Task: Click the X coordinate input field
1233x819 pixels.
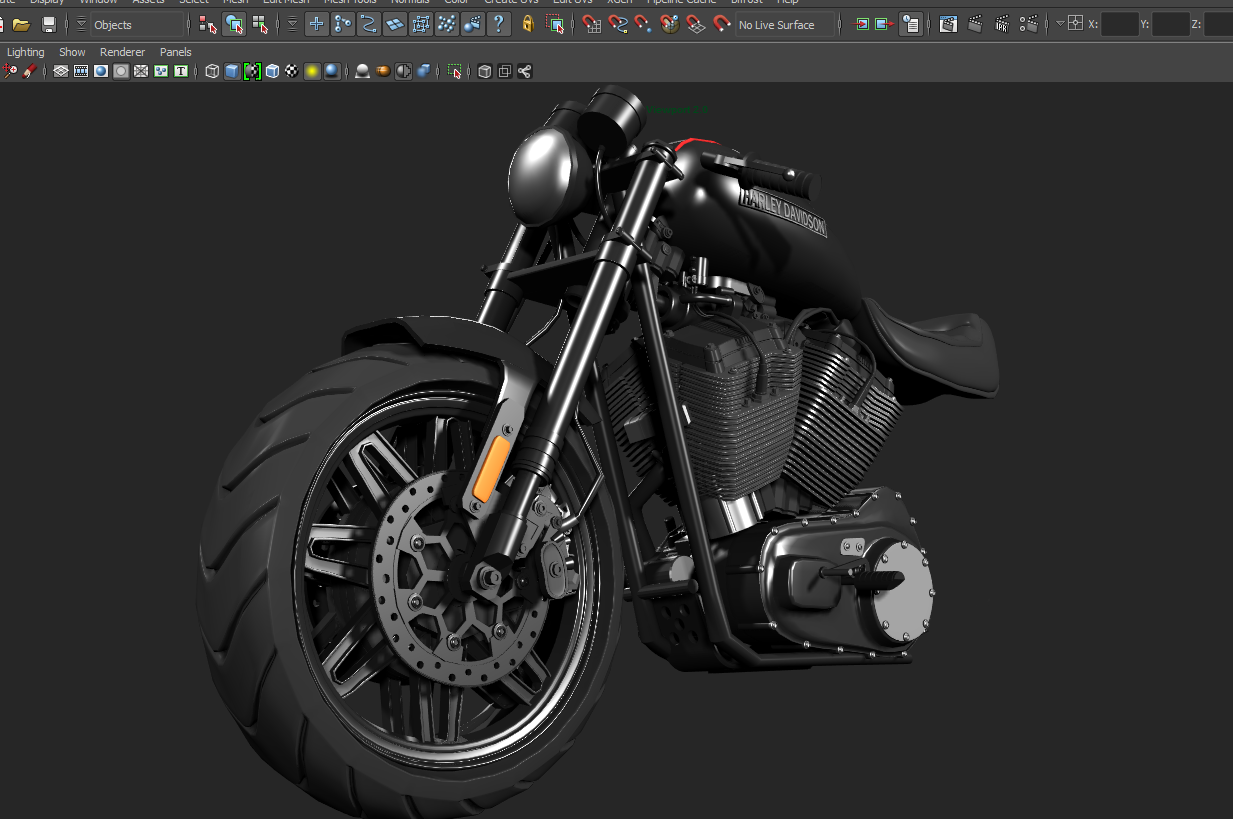Action: [x=1119, y=25]
